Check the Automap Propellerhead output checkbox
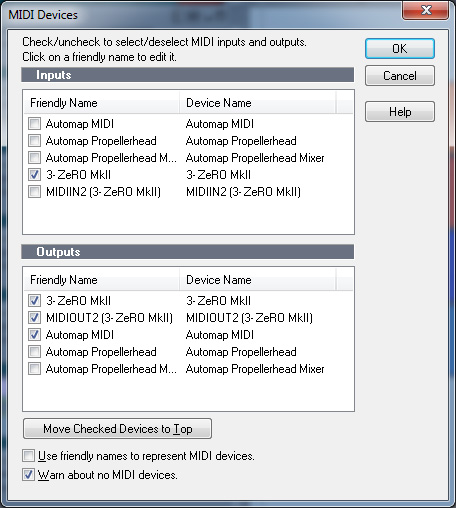 [34, 352]
